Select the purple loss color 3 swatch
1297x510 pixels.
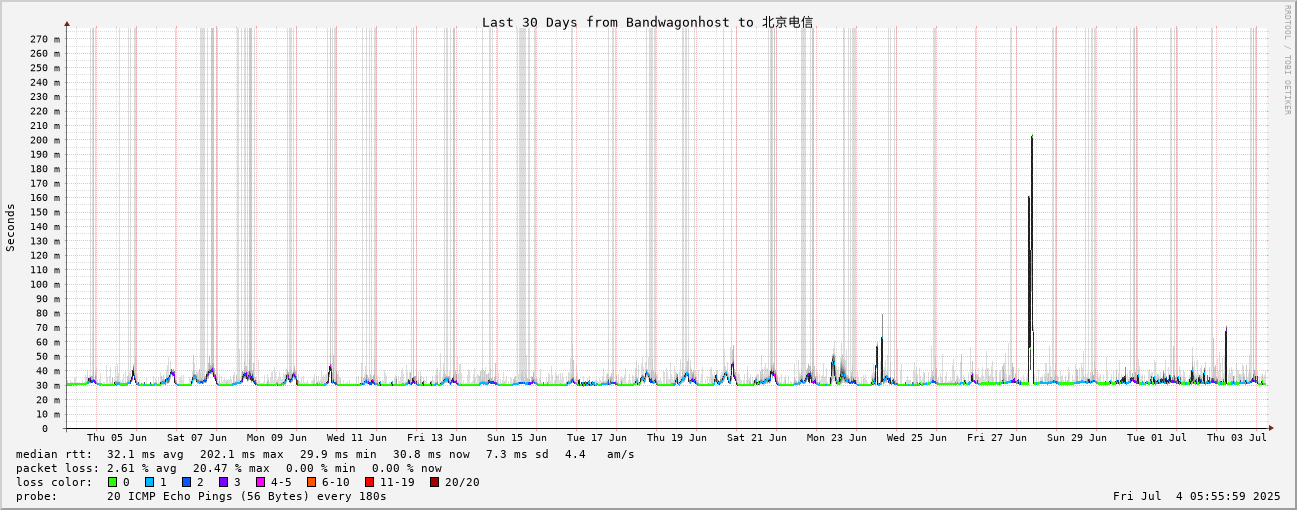click(223, 482)
